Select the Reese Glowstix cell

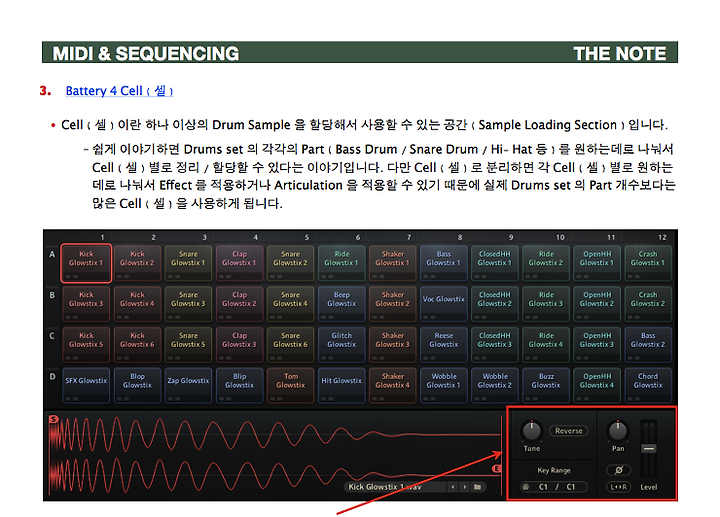[x=444, y=345]
